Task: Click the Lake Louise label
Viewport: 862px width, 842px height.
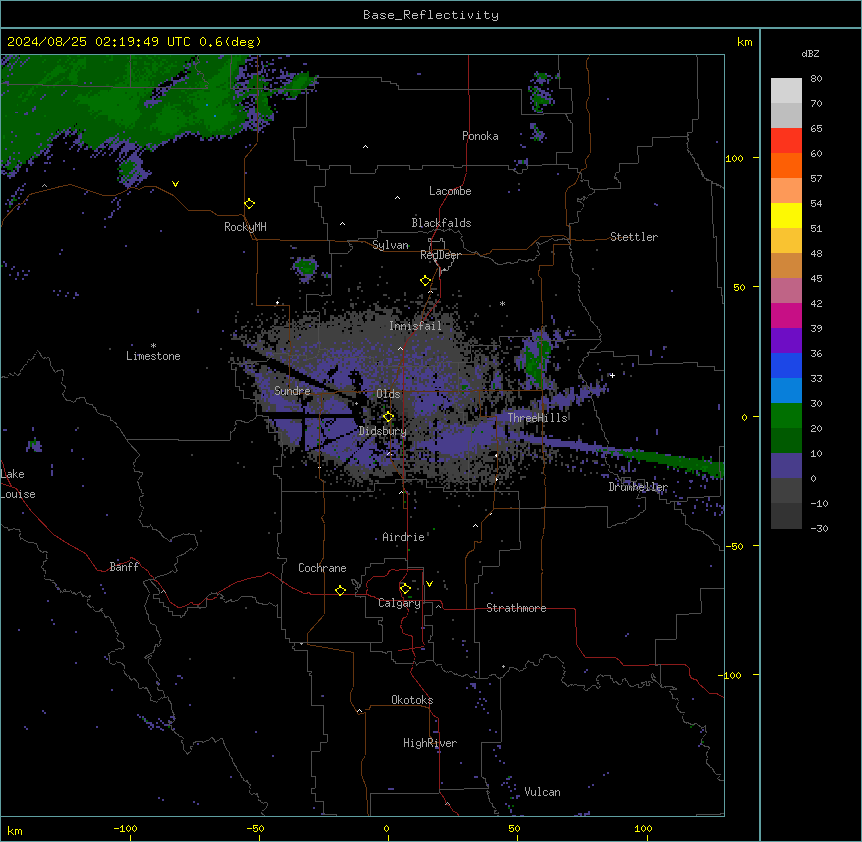Action: click(x=18, y=484)
